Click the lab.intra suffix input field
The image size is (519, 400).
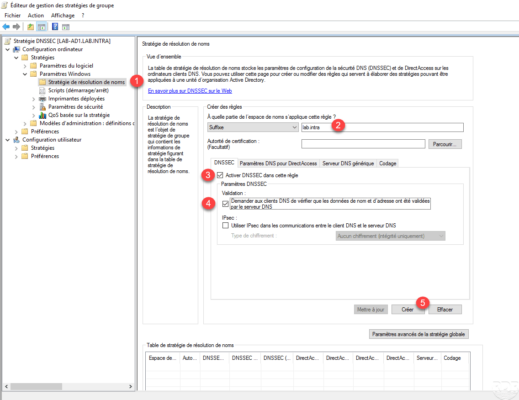(382, 127)
